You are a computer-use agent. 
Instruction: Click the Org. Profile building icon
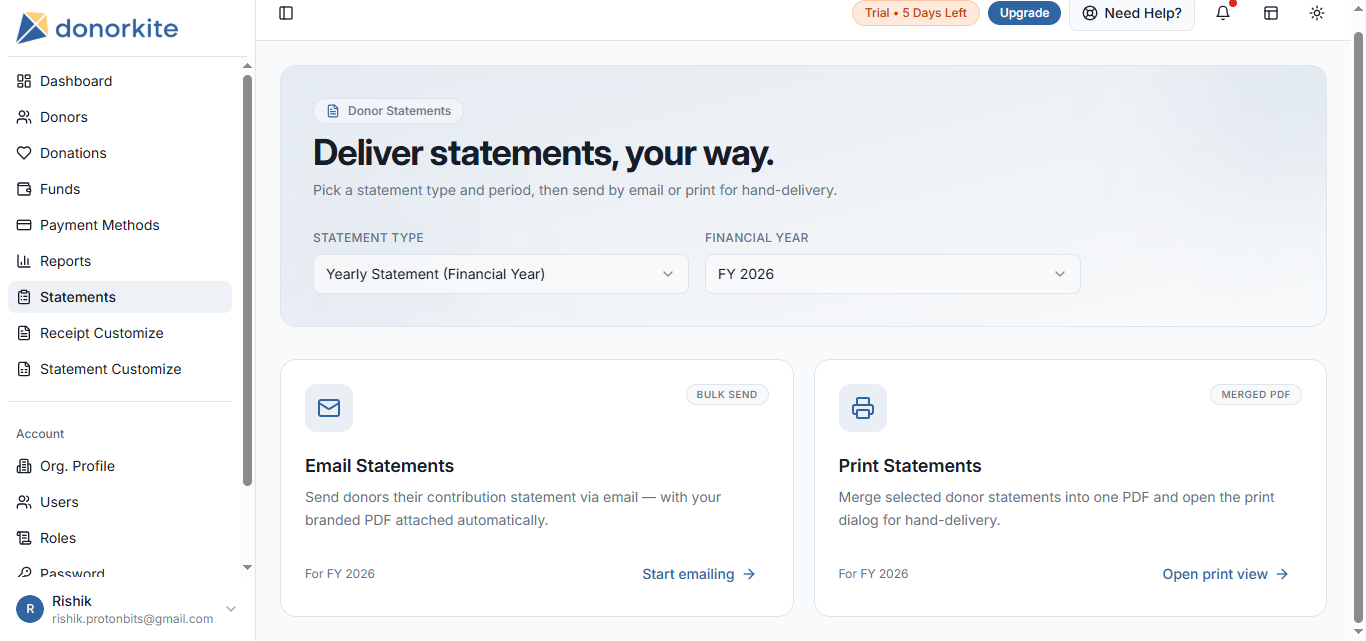[24, 466]
